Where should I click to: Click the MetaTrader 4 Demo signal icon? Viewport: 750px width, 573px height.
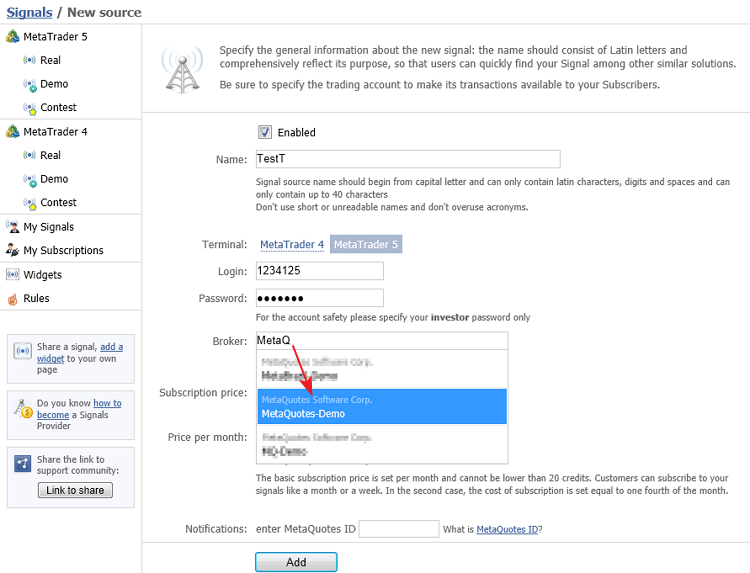pyautogui.click(x=30, y=180)
